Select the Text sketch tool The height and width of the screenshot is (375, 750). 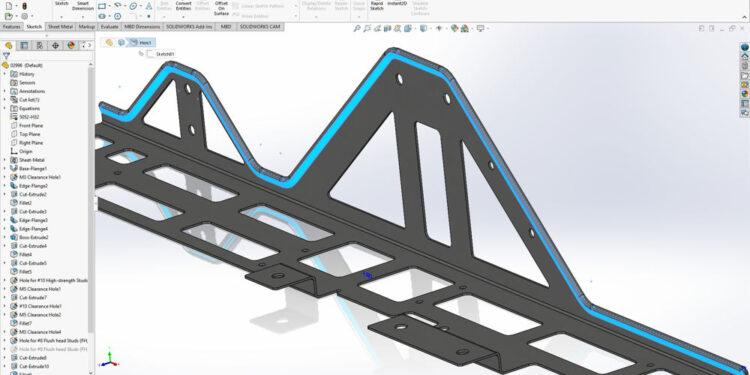tap(149, 6)
